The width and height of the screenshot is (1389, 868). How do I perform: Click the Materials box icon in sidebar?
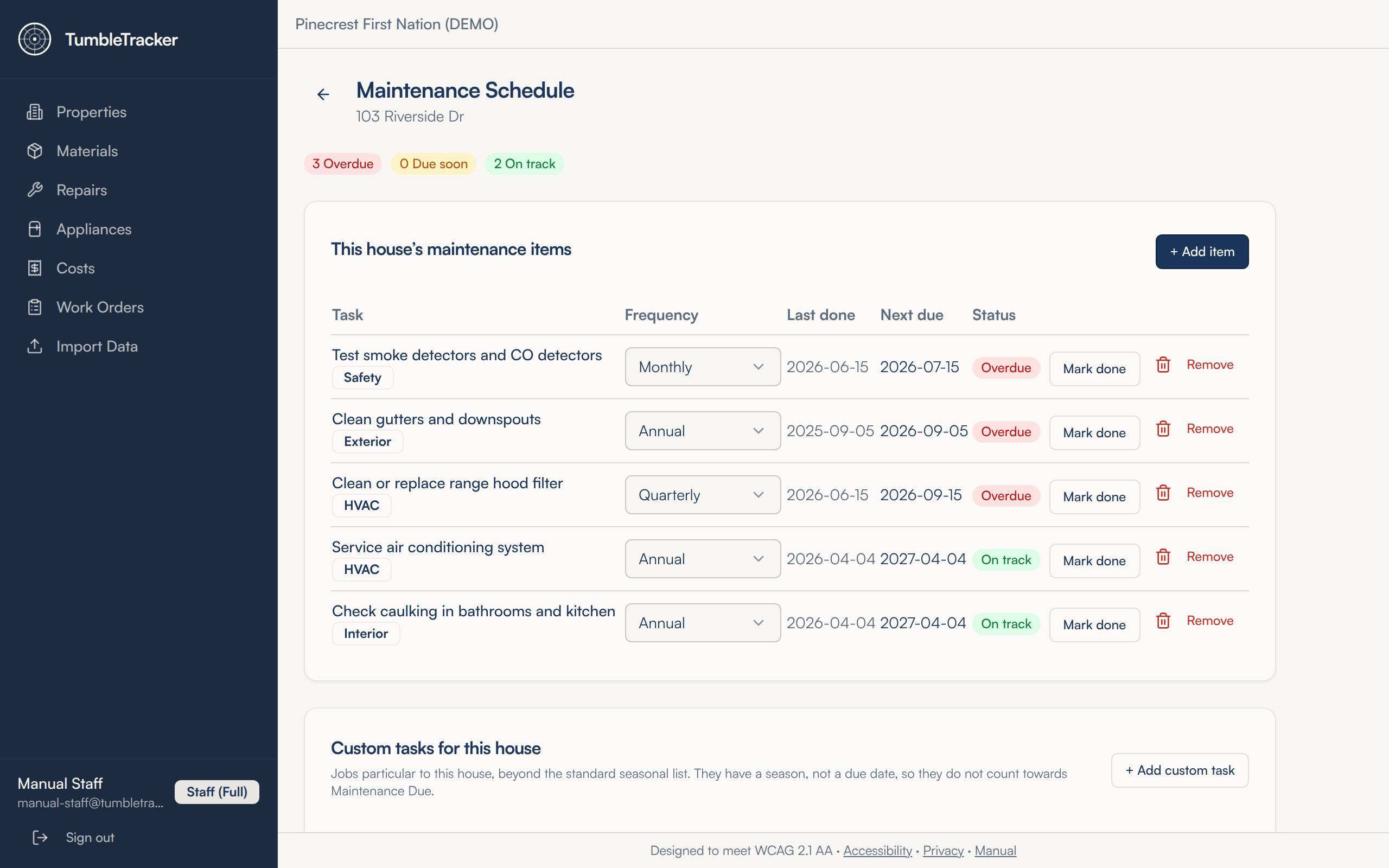tap(34, 151)
